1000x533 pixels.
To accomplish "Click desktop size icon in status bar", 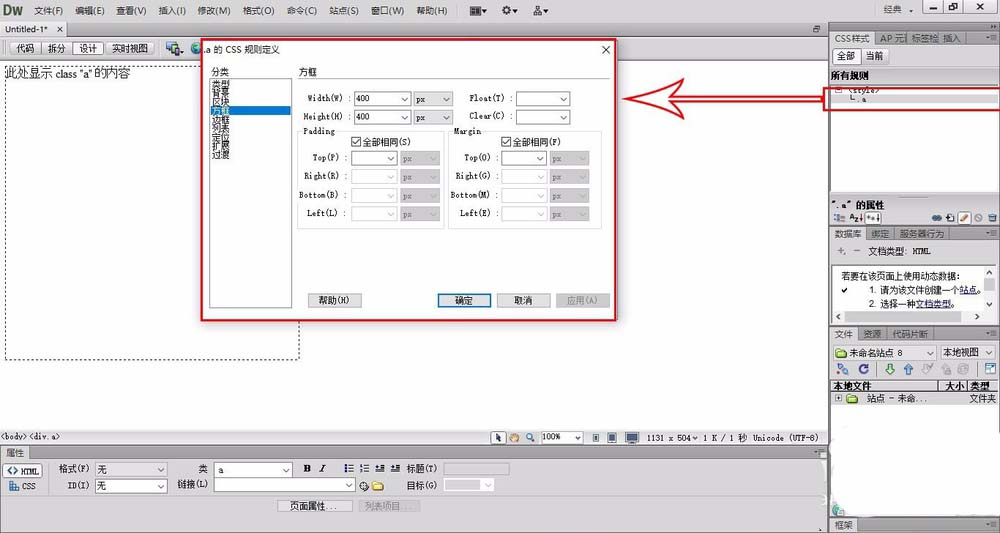I will coord(632,438).
